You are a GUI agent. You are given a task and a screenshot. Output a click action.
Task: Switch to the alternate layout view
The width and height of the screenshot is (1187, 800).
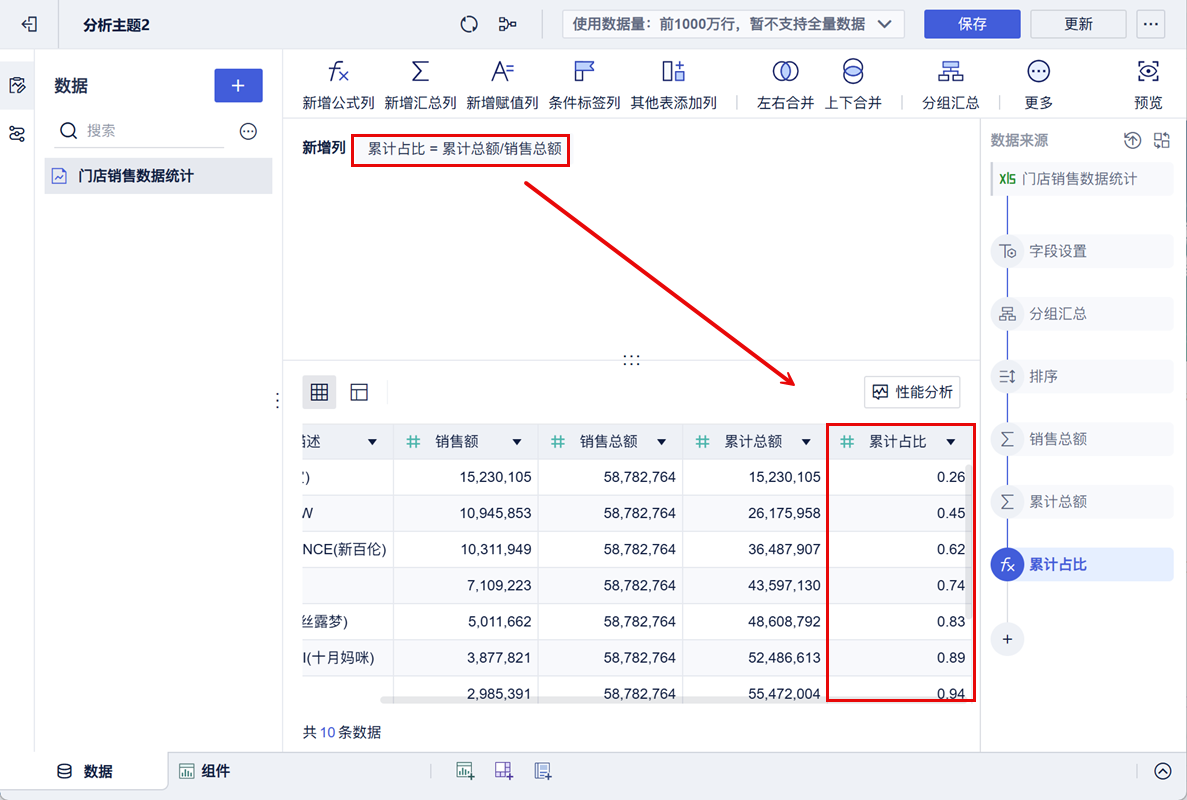tap(359, 393)
